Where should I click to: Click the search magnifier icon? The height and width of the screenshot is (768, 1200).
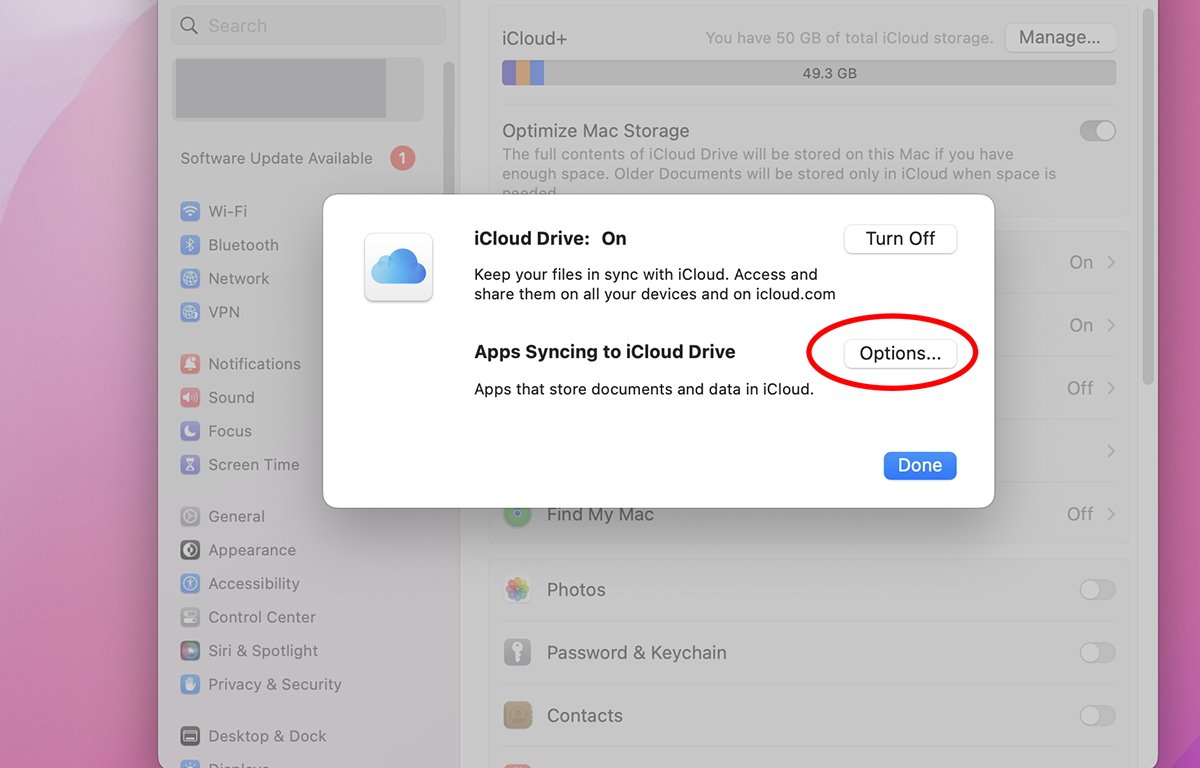coord(188,26)
